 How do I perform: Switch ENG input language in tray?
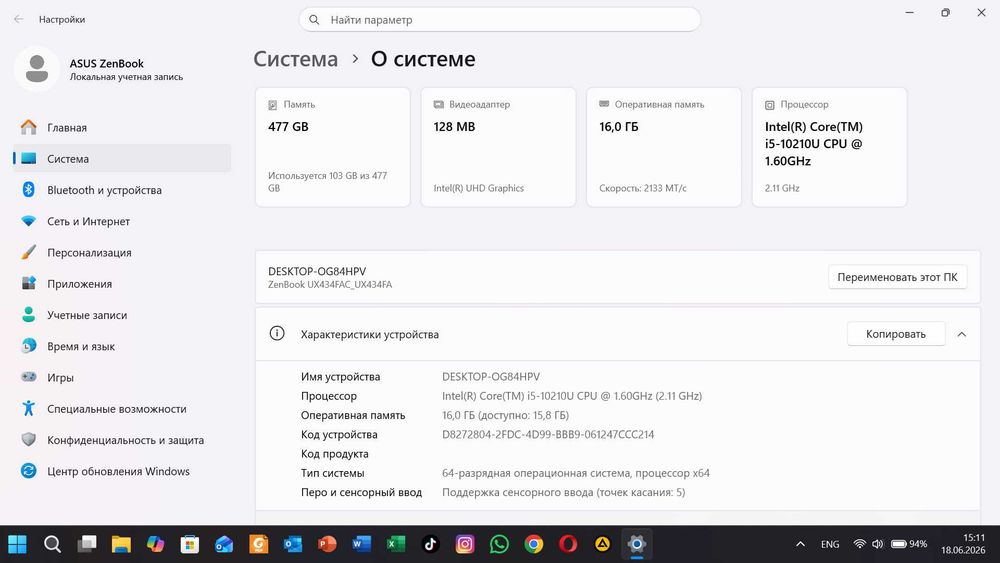tap(830, 544)
